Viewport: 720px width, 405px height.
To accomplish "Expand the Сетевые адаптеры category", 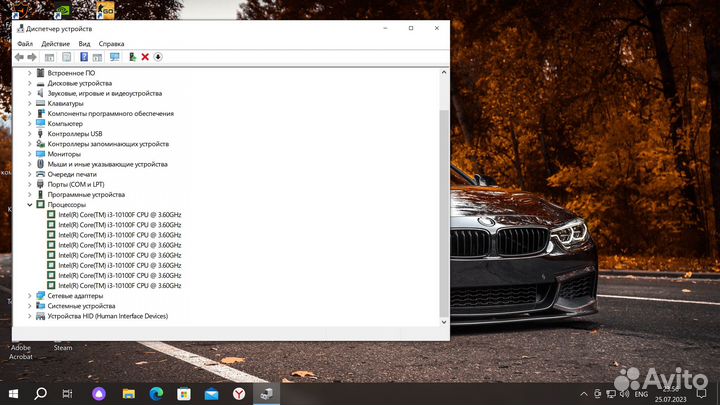I will pos(29,296).
